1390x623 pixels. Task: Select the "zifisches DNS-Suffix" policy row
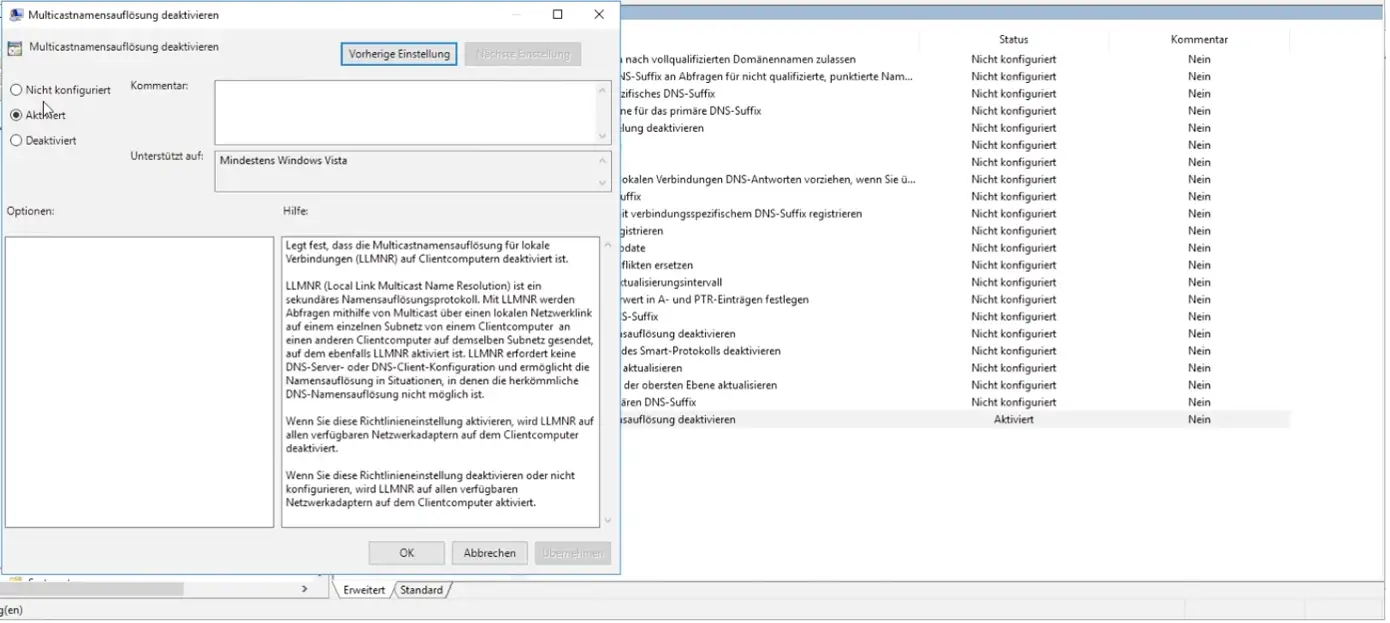pos(954,94)
